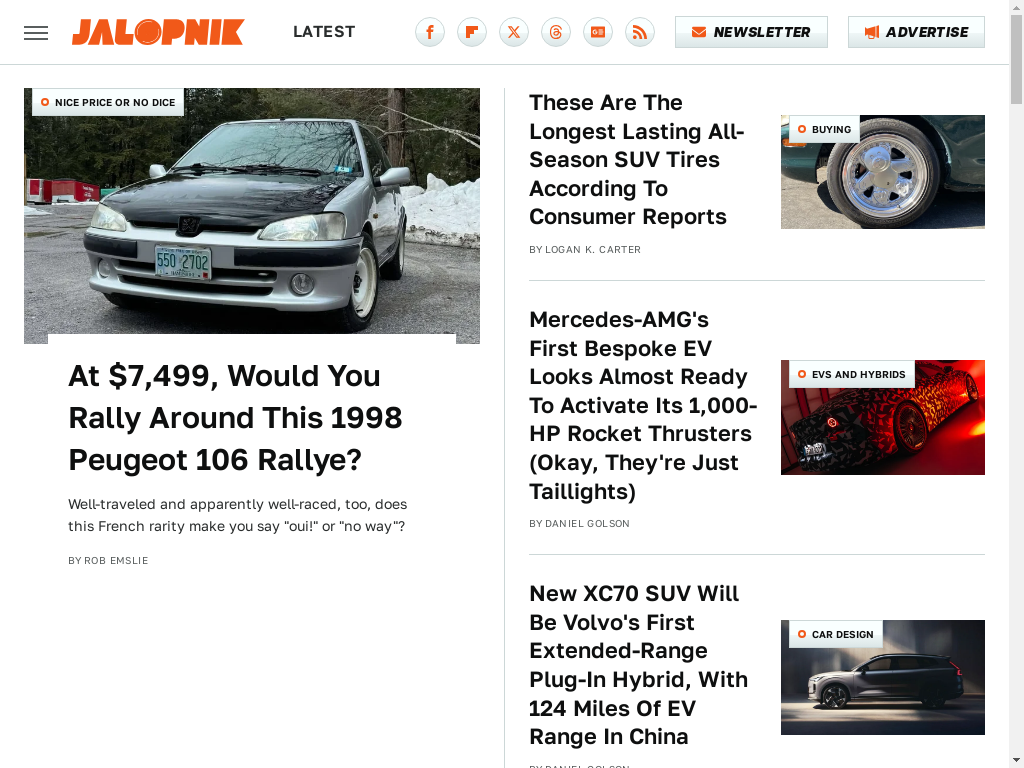Open the X (Twitter) profile icon

[x=514, y=32]
